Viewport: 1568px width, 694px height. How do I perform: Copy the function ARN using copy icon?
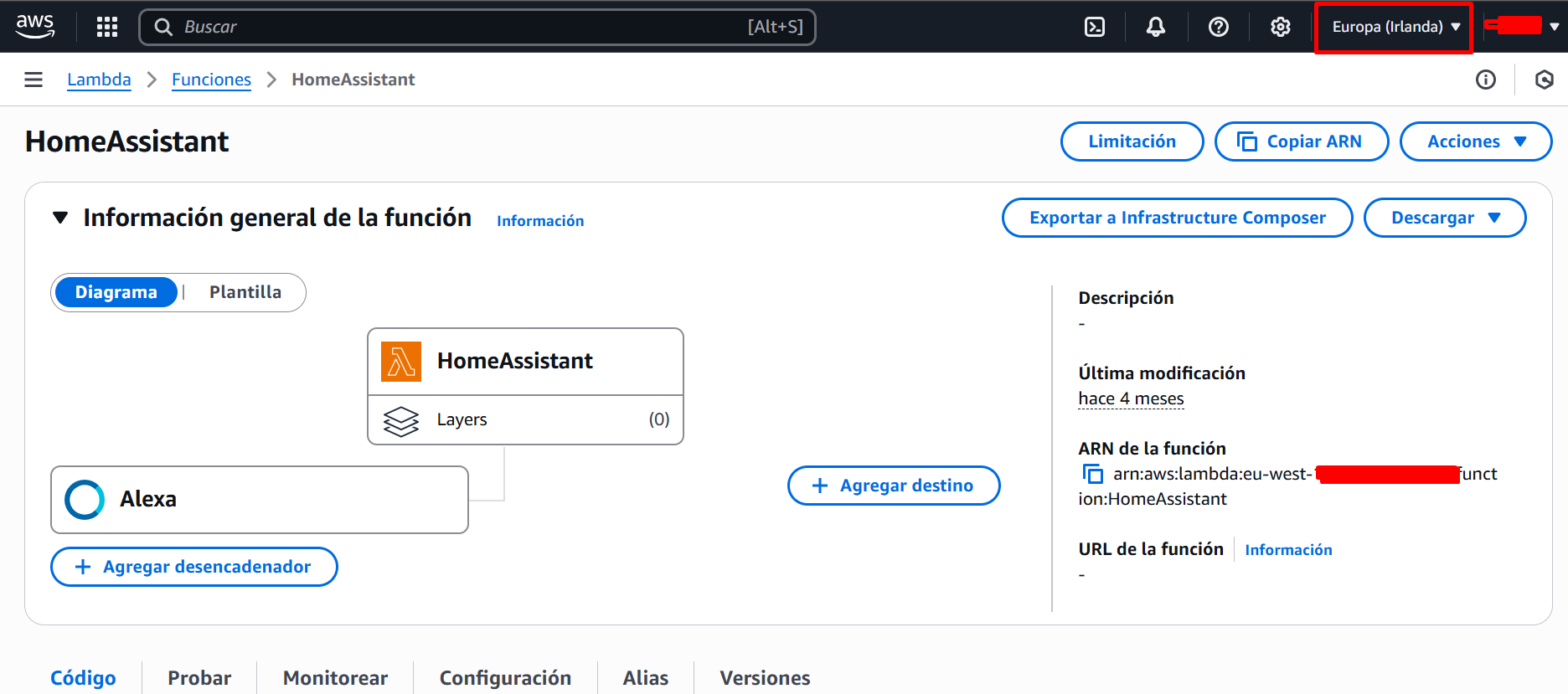click(1092, 474)
